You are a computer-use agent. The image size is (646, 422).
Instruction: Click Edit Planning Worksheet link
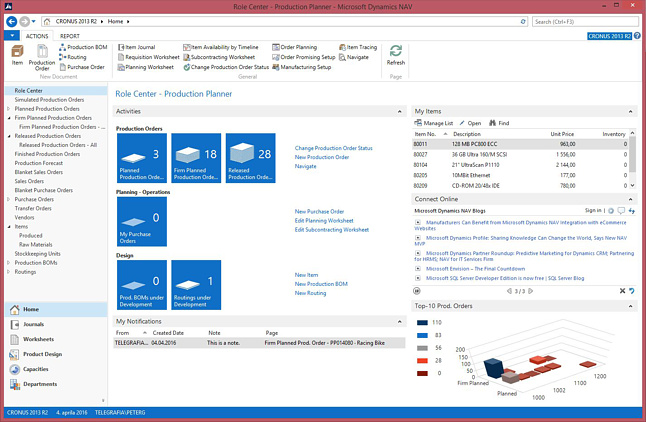324,220
